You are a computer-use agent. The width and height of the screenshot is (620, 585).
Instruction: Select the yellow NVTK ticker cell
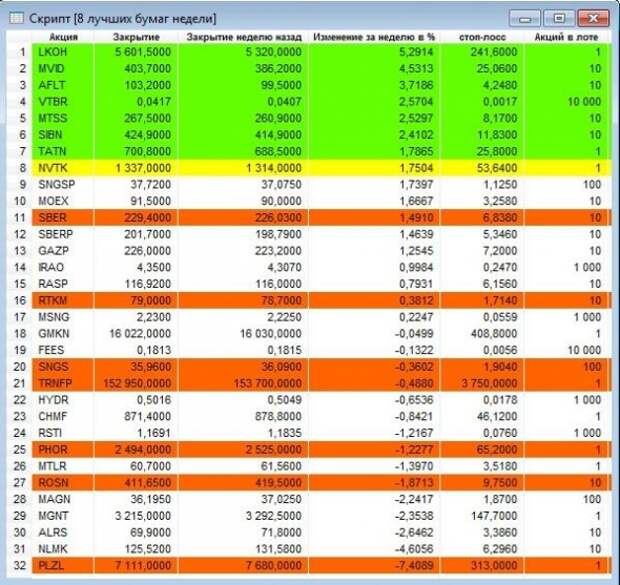63,168
